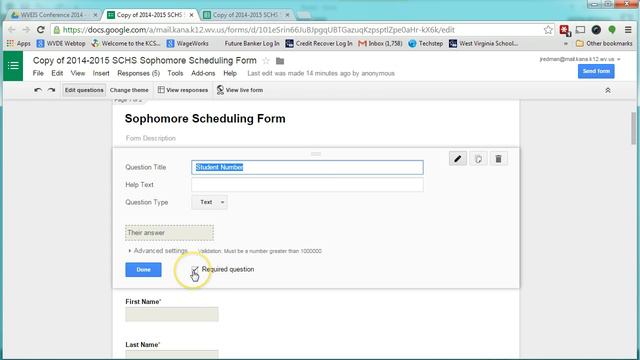Collapse the toolbar with double chevron

click(x=608, y=90)
